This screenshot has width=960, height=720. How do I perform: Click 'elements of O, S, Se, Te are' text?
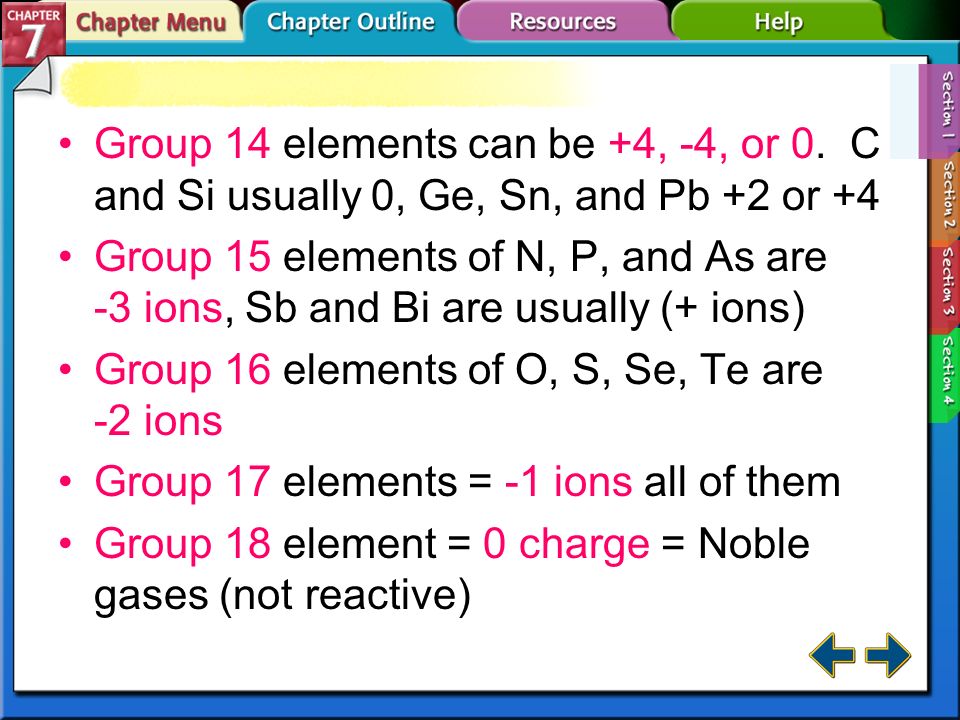pos(552,370)
